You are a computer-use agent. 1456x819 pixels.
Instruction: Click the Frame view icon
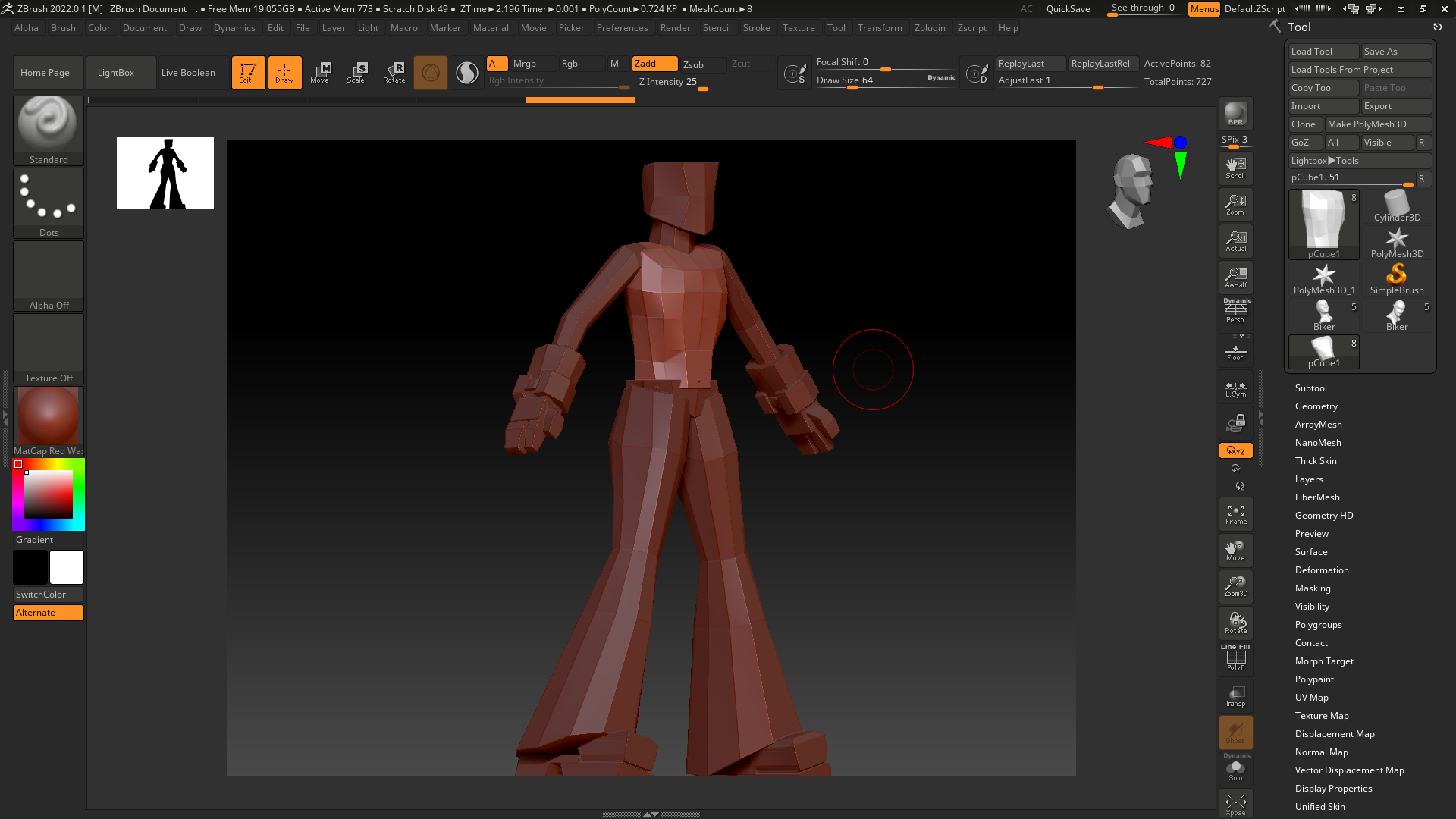point(1235,514)
